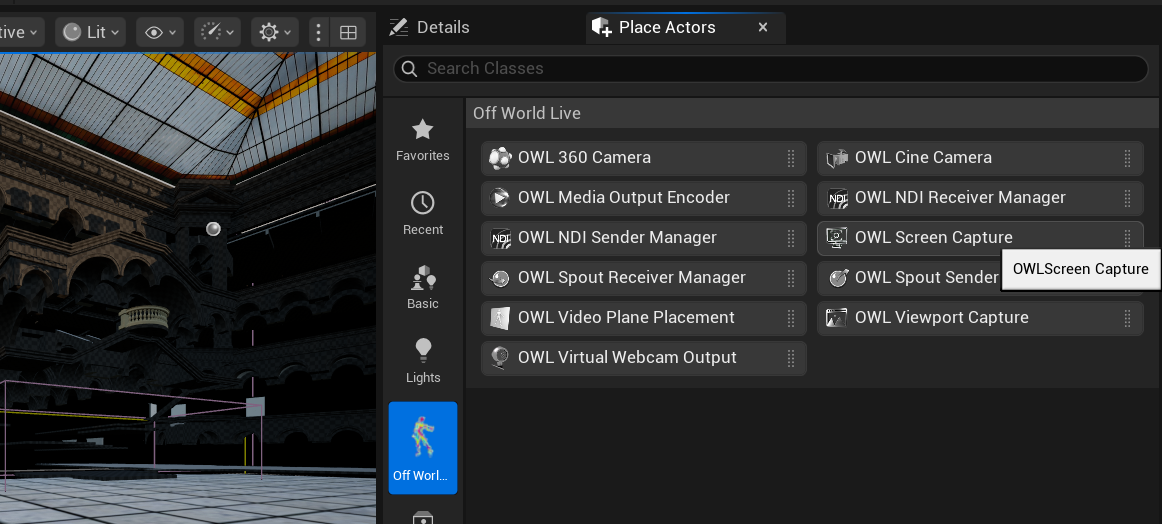Open the Perspective viewport dropdown
1162x524 pixels.
[x=21, y=32]
